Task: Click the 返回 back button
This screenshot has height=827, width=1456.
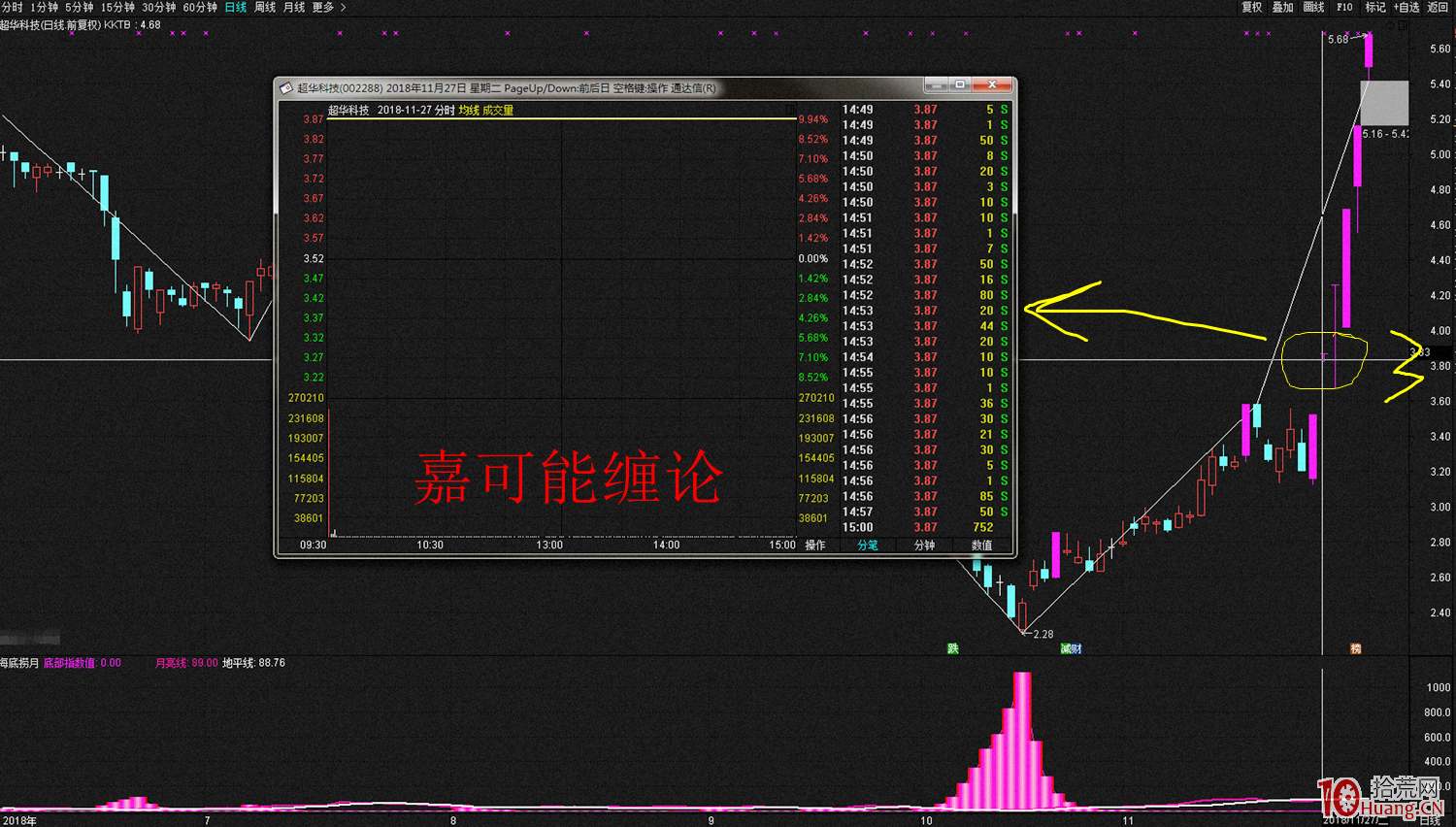Action: tap(1438, 7)
